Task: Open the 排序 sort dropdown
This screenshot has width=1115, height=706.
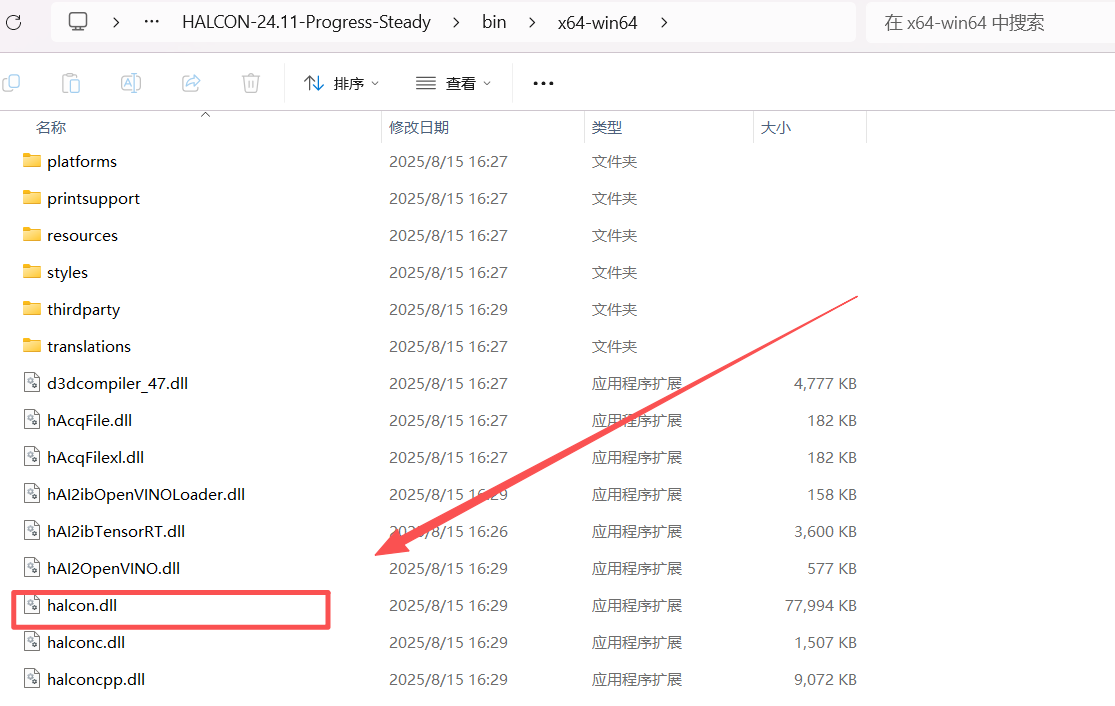Action: pos(341,84)
